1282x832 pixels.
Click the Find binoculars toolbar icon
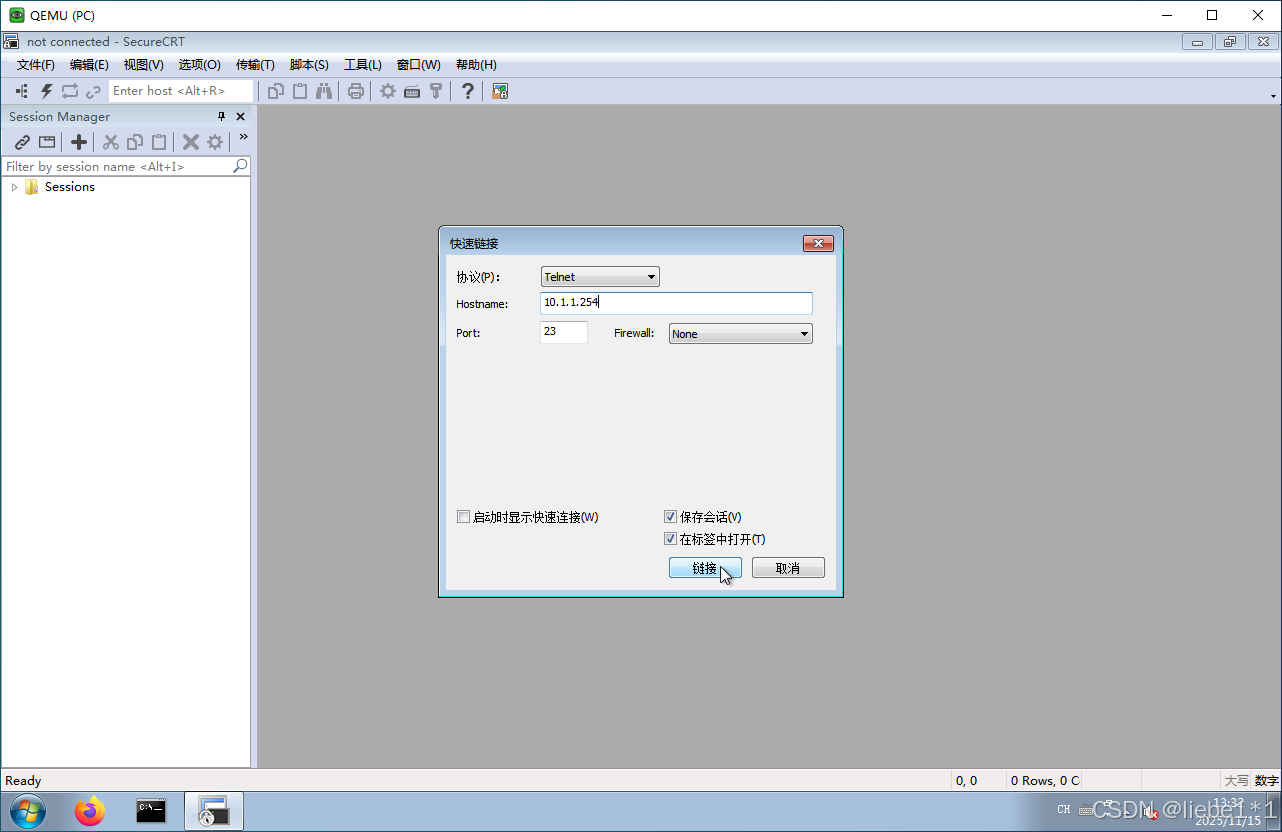324,91
